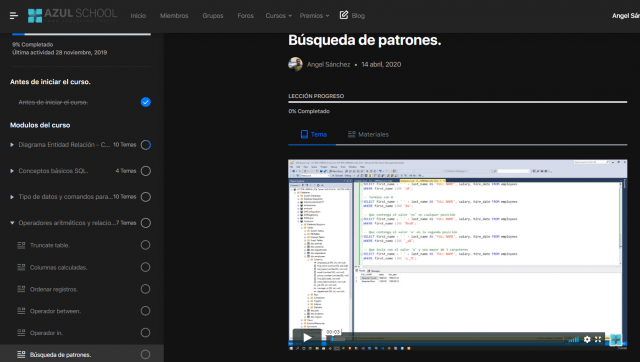Viewport: 640px width, 362px height.
Task: Expand Tipo de datos y comandos arrow
Action: [x=12, y=197]
